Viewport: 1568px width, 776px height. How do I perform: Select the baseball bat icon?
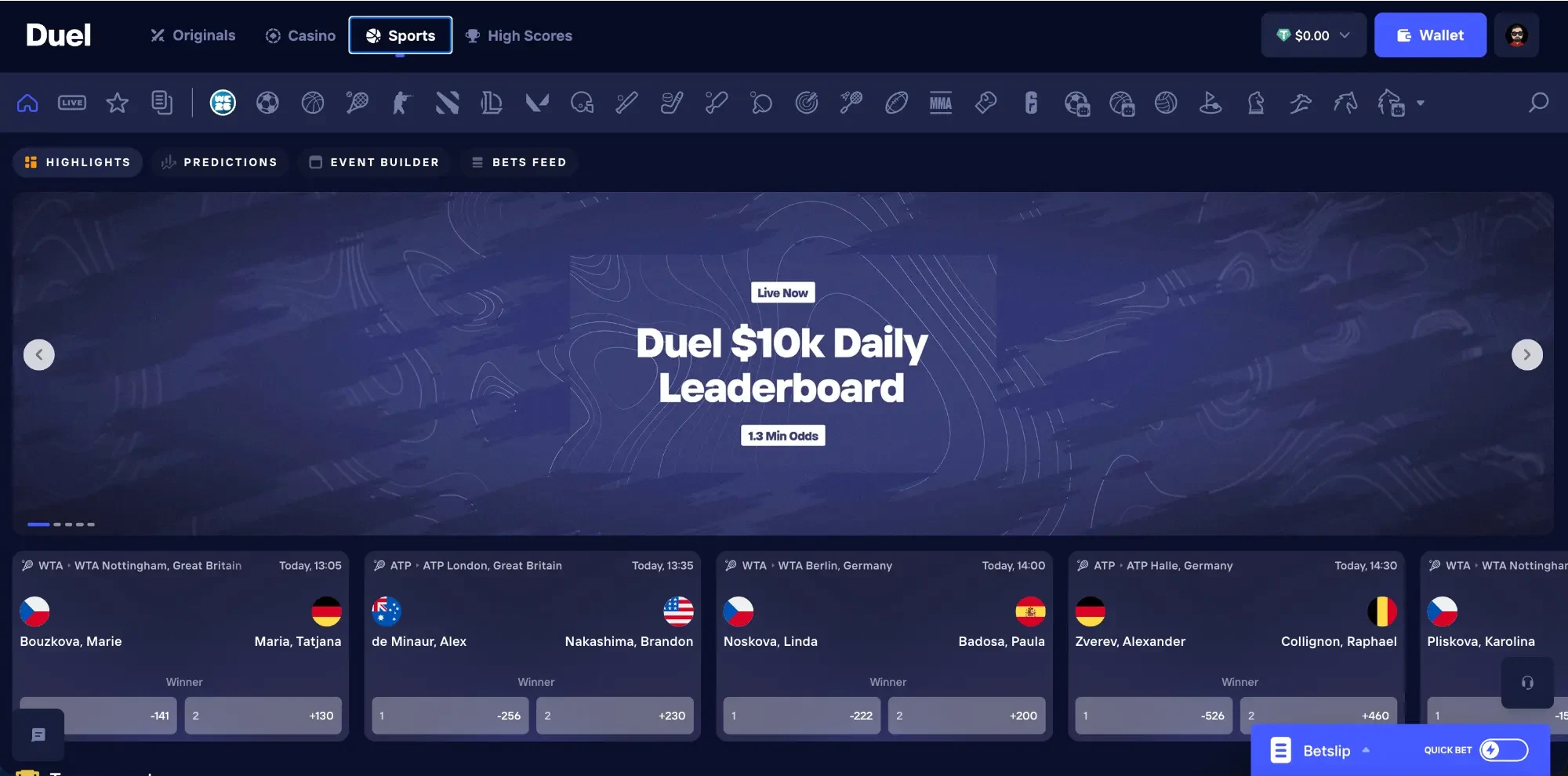pyautogui.click(x=626, y=103)
